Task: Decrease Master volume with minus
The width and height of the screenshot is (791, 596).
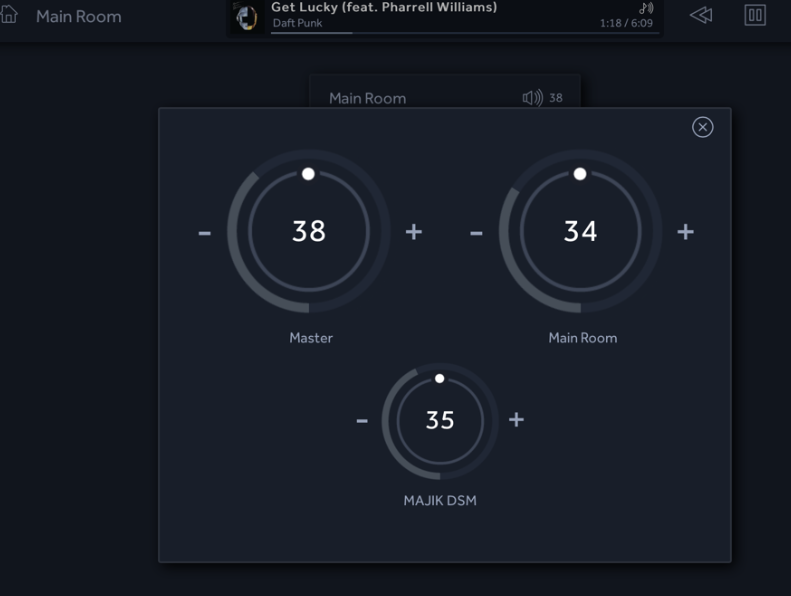Action: pos(204,233)
